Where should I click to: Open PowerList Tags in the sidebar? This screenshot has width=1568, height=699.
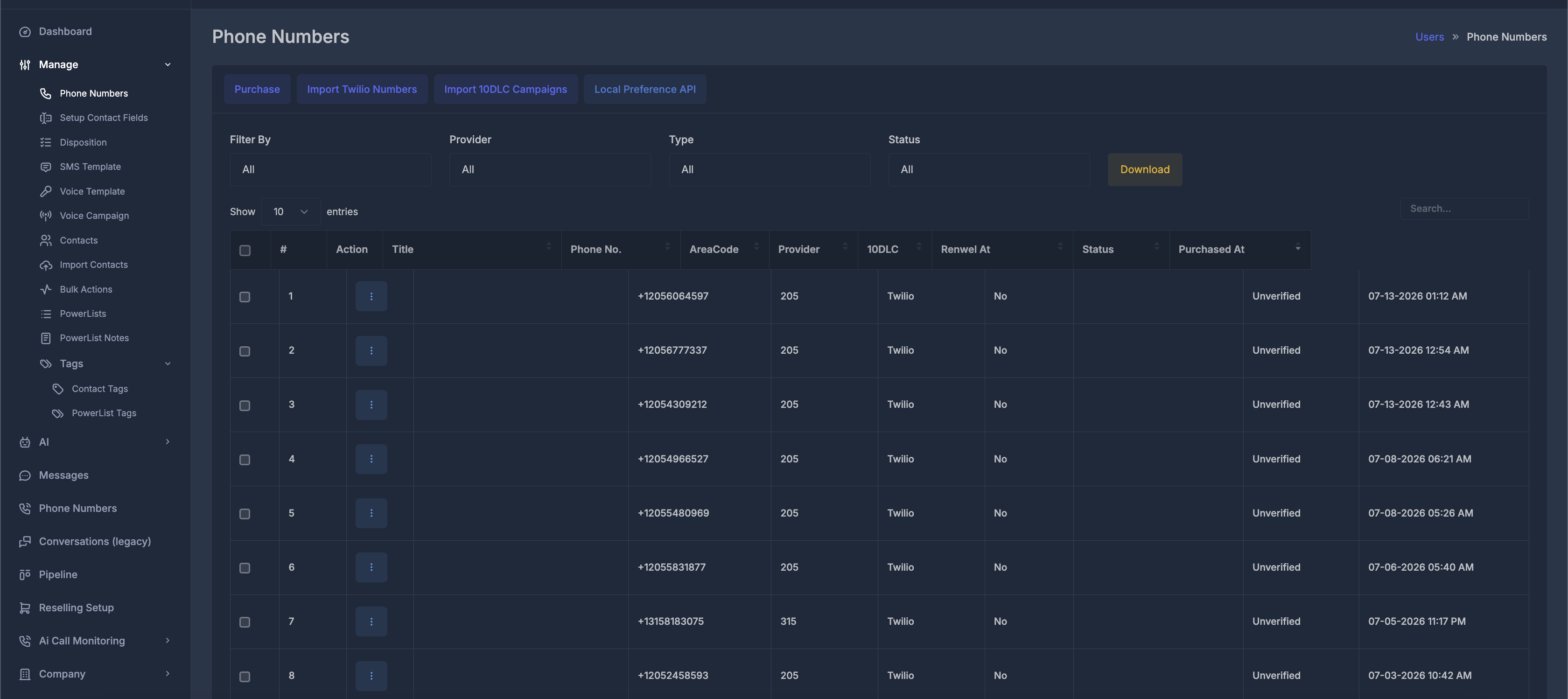click(104, 413)
